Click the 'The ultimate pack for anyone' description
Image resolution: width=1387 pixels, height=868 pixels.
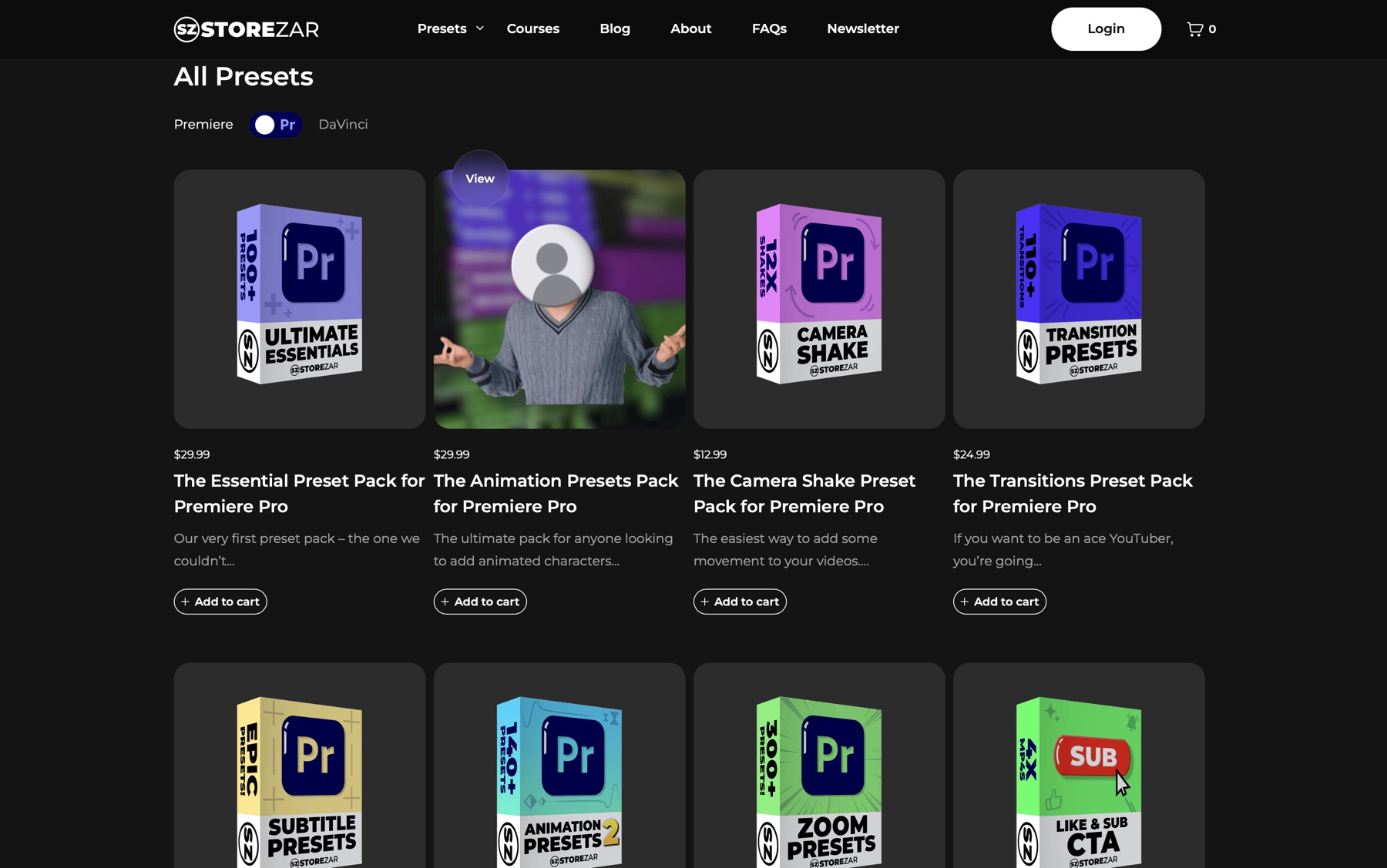553,550
